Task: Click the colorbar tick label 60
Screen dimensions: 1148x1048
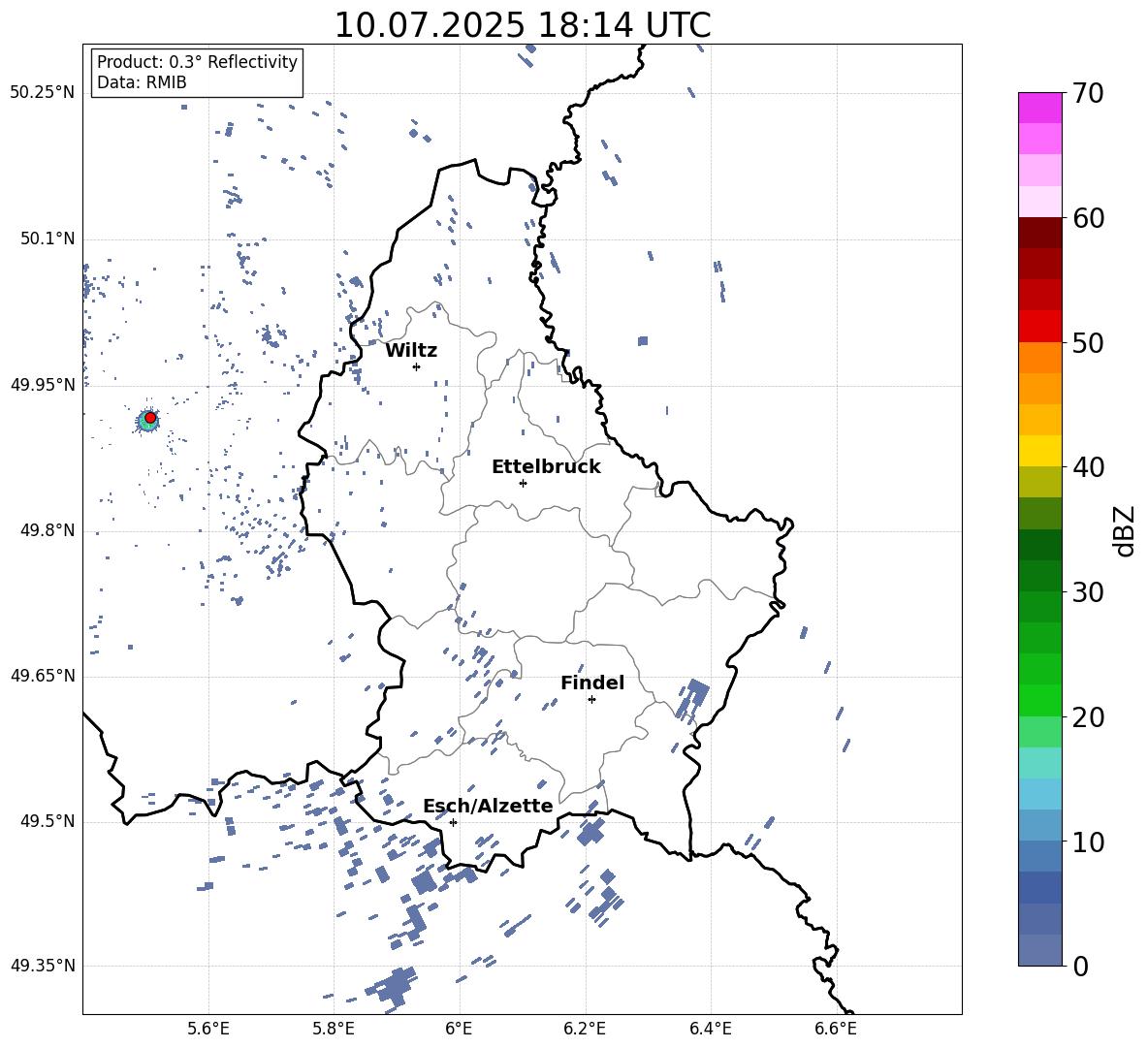Action: tap(1088, 218)
